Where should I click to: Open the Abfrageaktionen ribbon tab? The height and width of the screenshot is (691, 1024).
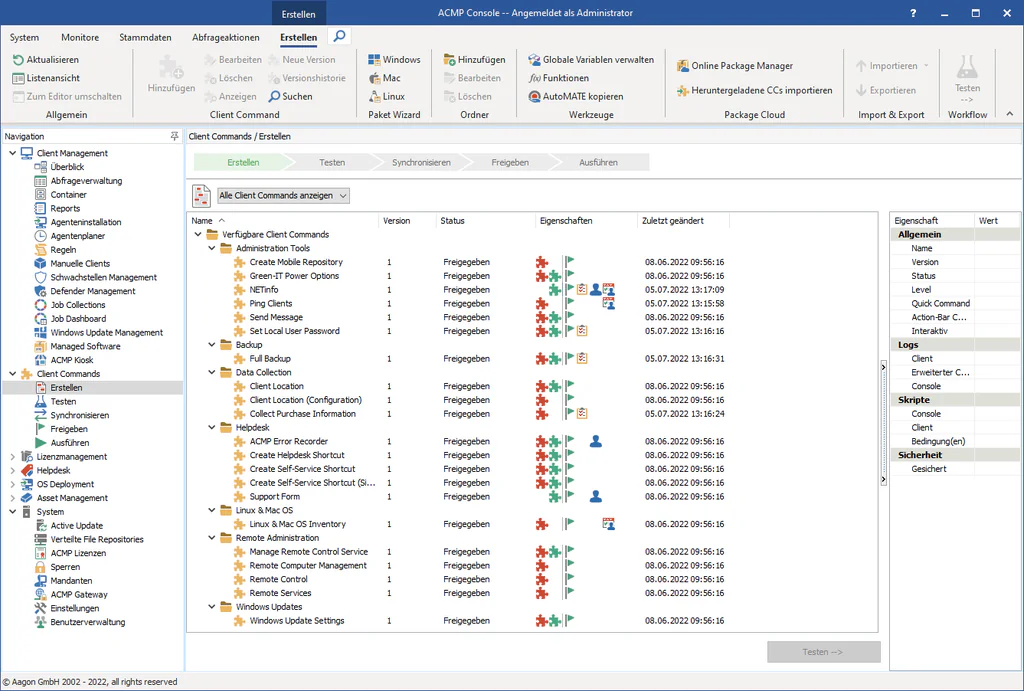[x=225, y=37]
